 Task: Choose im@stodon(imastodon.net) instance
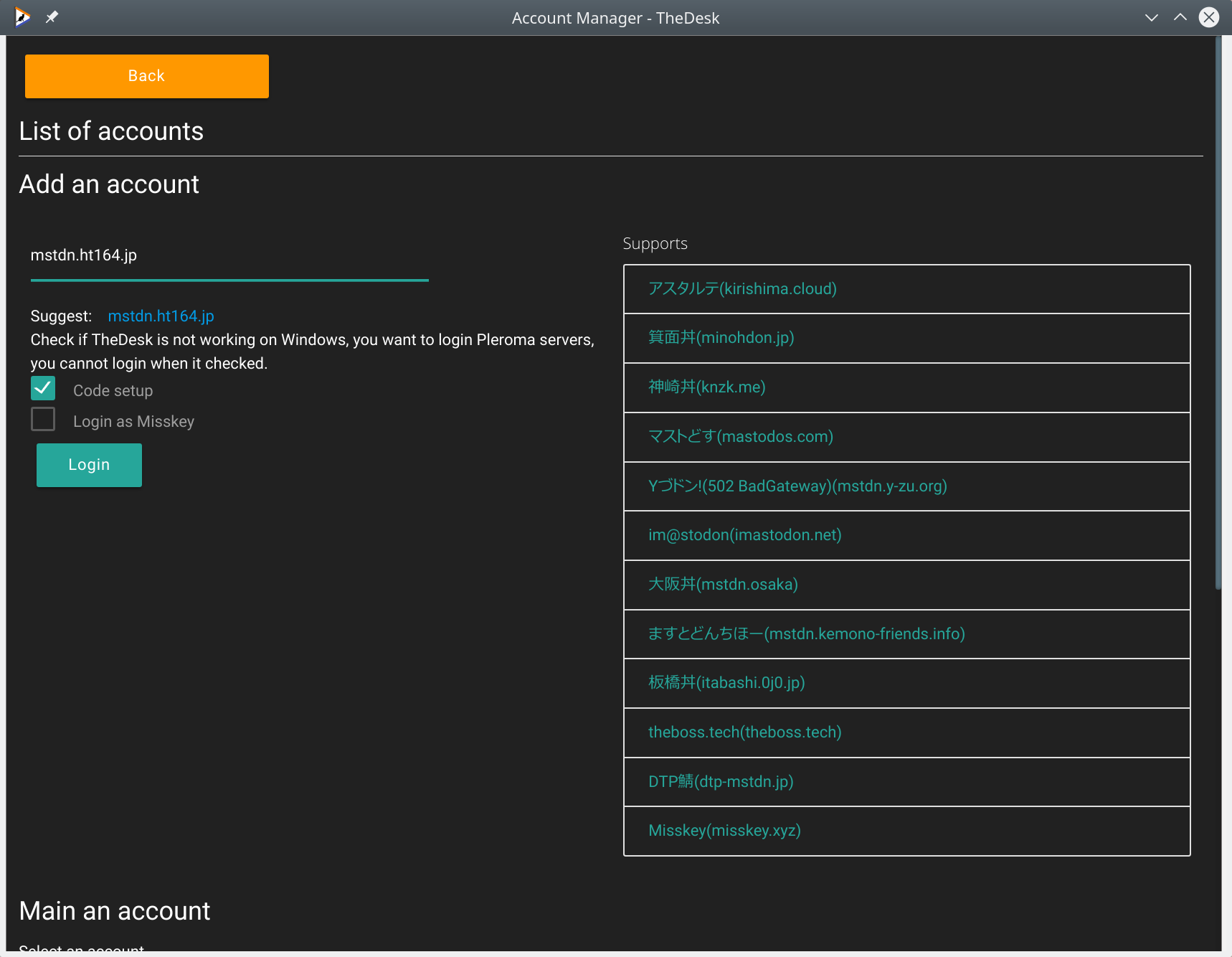[906, 535]
